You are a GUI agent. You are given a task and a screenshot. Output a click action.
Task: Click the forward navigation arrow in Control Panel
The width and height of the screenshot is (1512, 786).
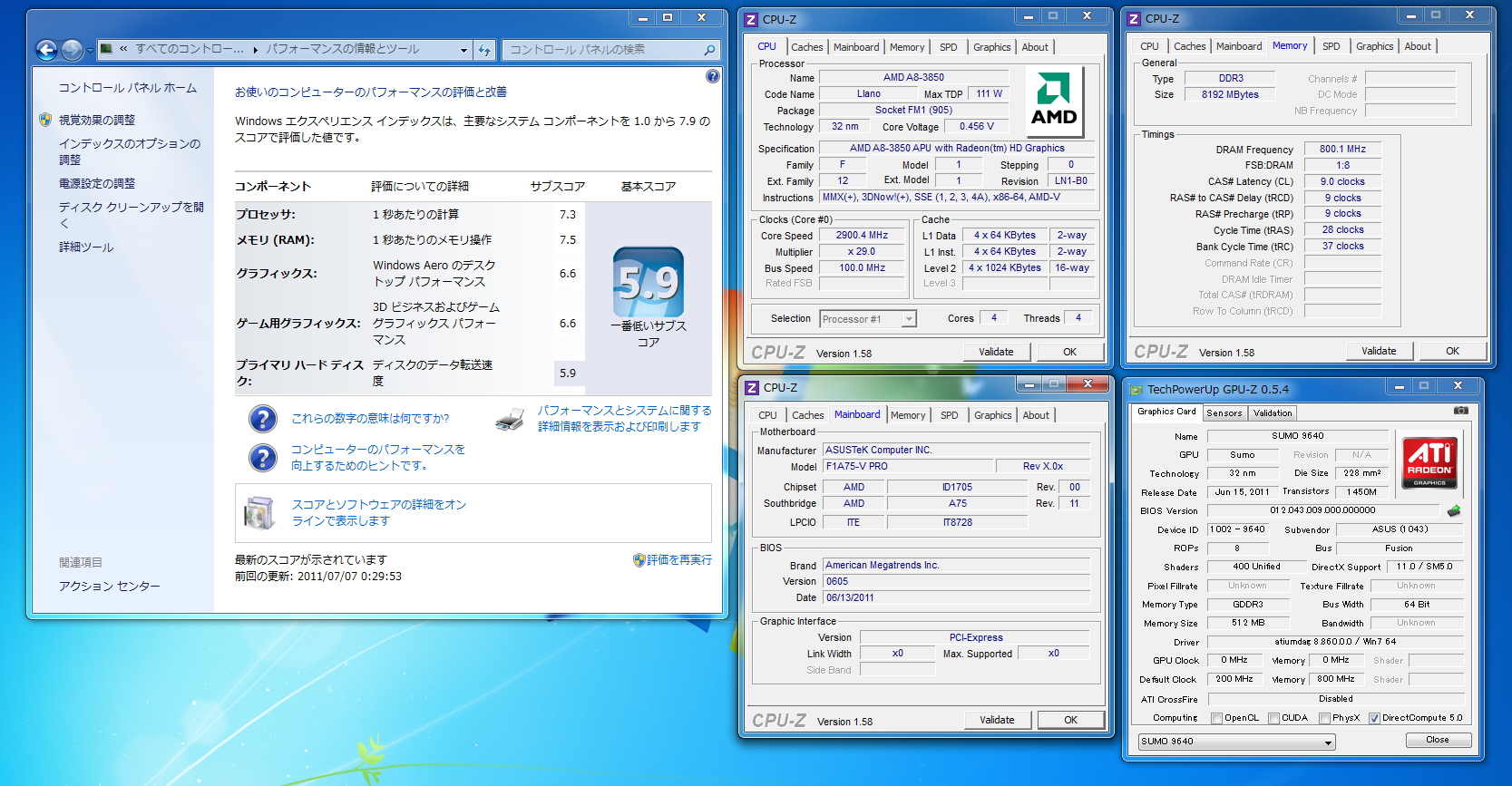[72, 50]
